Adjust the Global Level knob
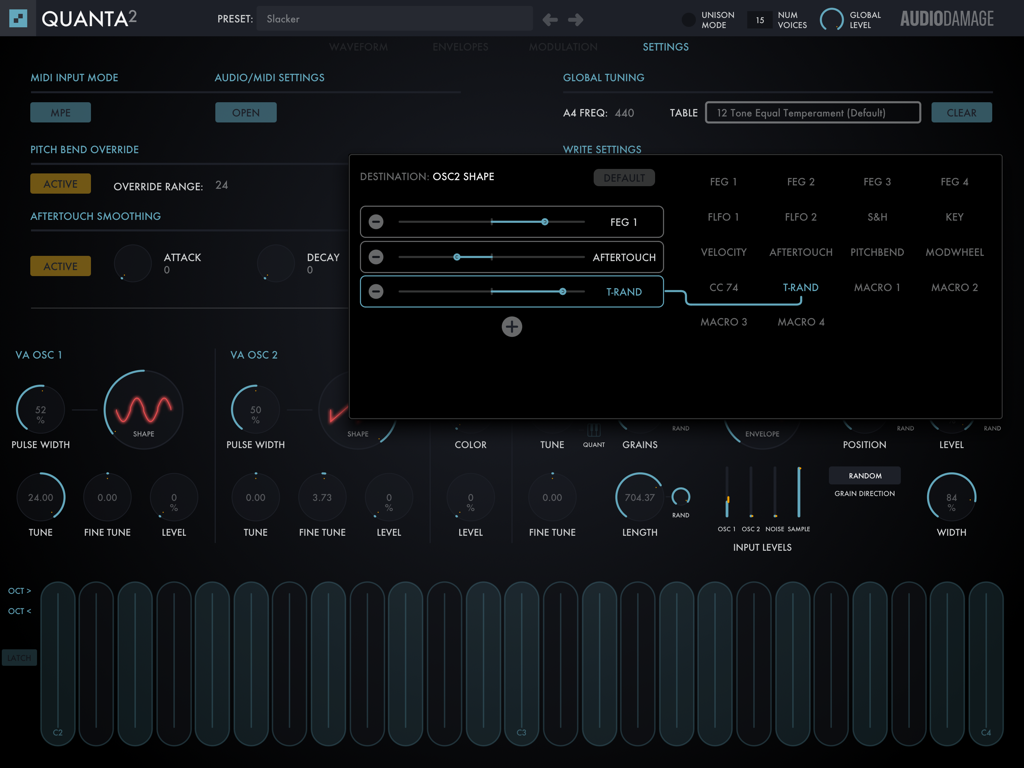This screenshot has width=1024, height=768. [x=830, y=18]
